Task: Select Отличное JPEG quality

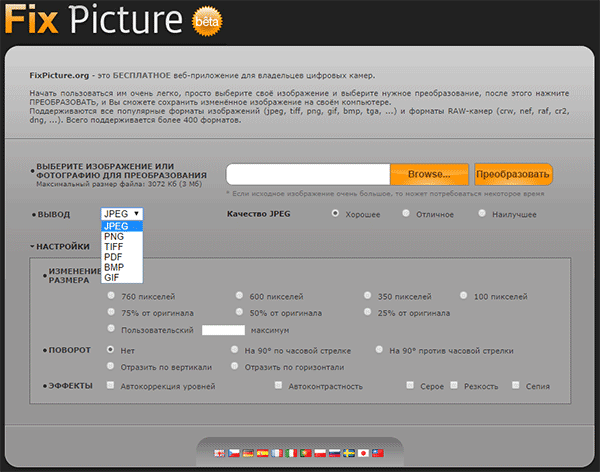Action: pyautogui.click(x=406, y=213)
